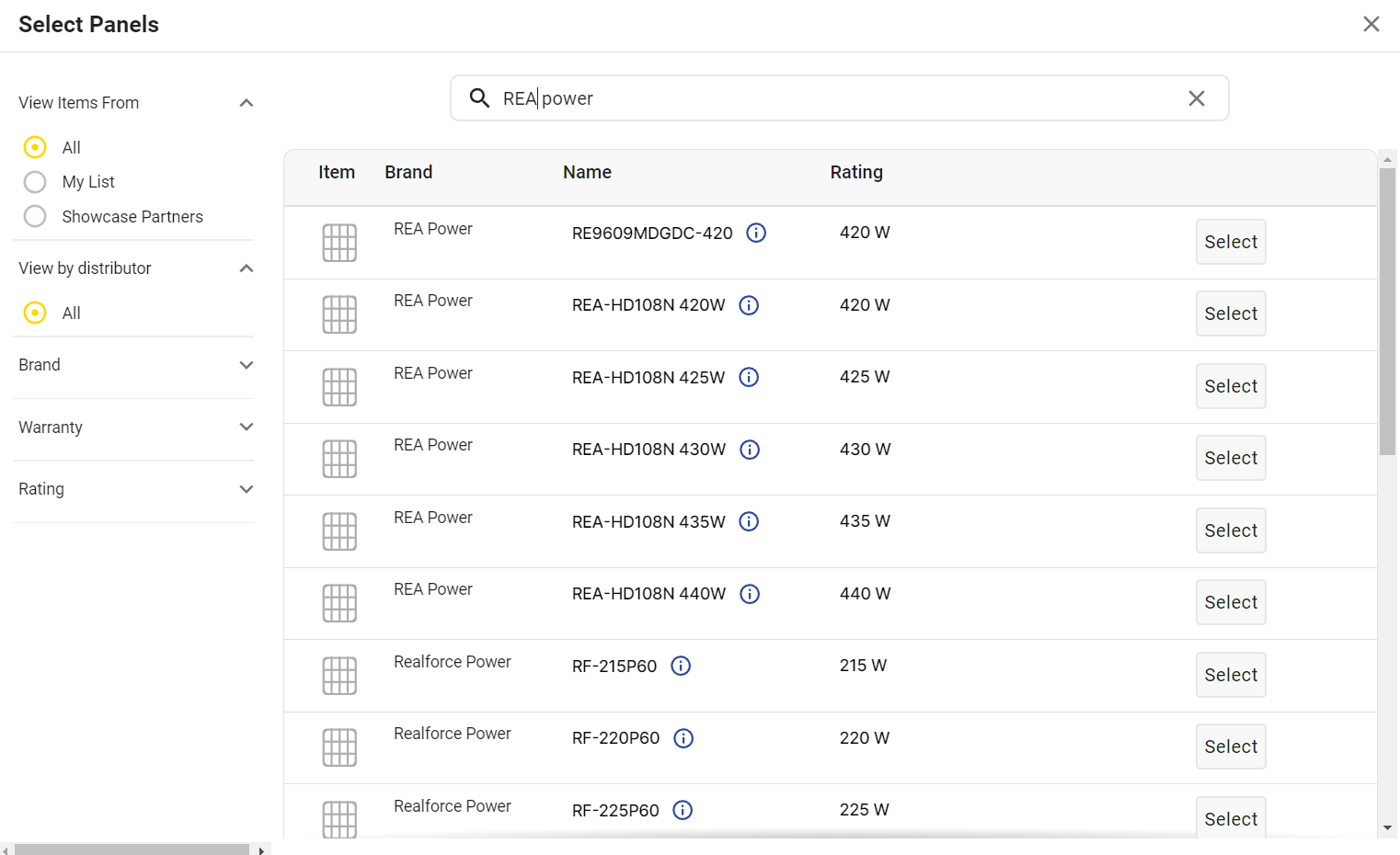
Task: Open info for REA-HD108N 420W panel
Action: pos(749,305)
